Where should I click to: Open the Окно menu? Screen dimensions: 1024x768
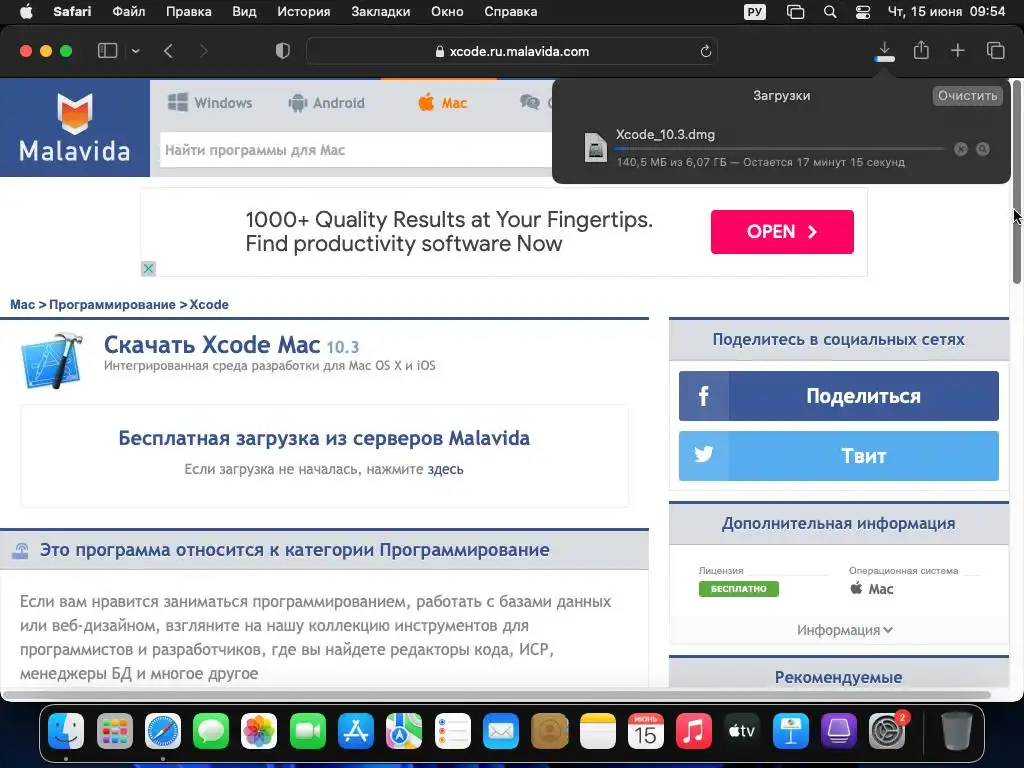[447, 12]
